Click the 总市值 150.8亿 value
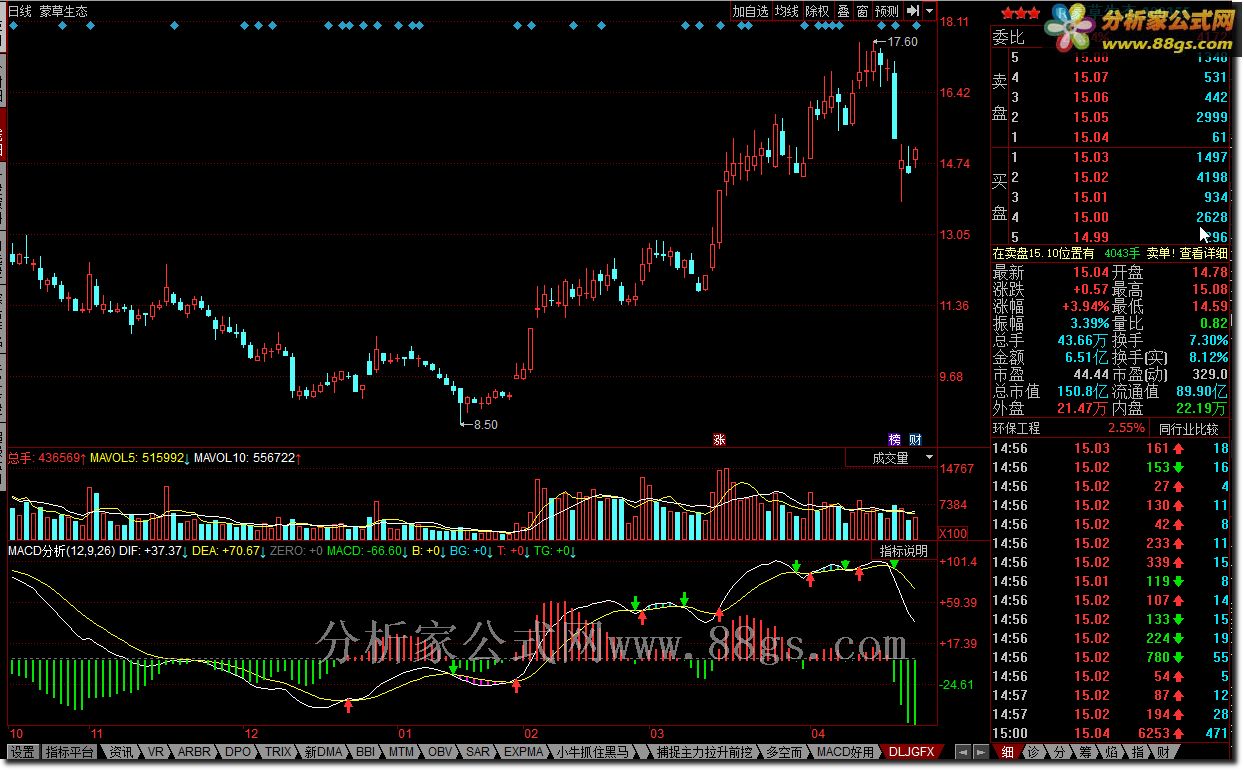 pyautogui.click(x=1084, y=391)
